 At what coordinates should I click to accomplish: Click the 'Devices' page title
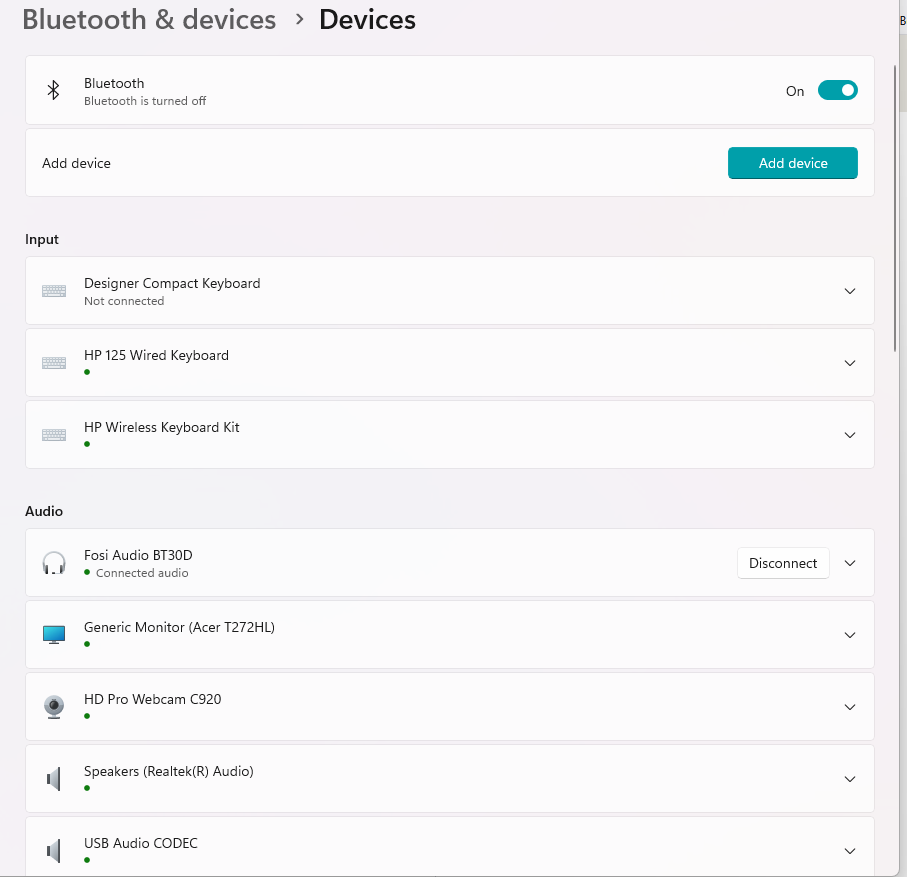pyautogui.click(x=367, y=20)
